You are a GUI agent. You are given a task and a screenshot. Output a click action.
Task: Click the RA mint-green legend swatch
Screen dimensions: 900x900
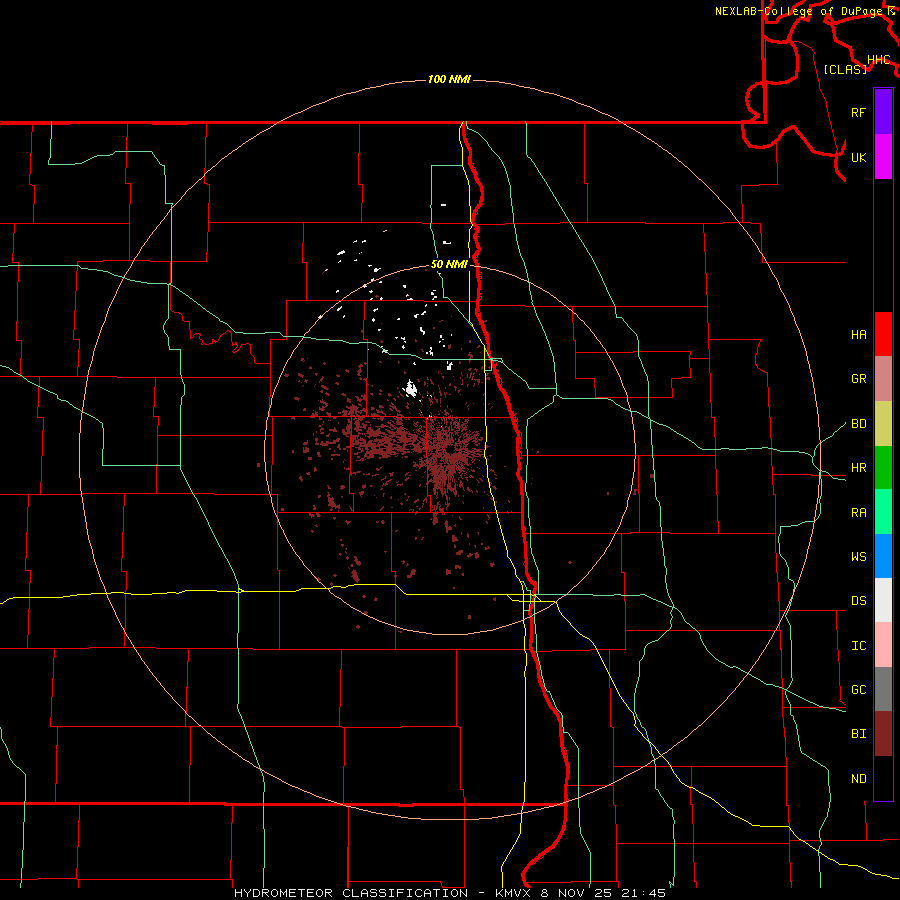[883, 511]
